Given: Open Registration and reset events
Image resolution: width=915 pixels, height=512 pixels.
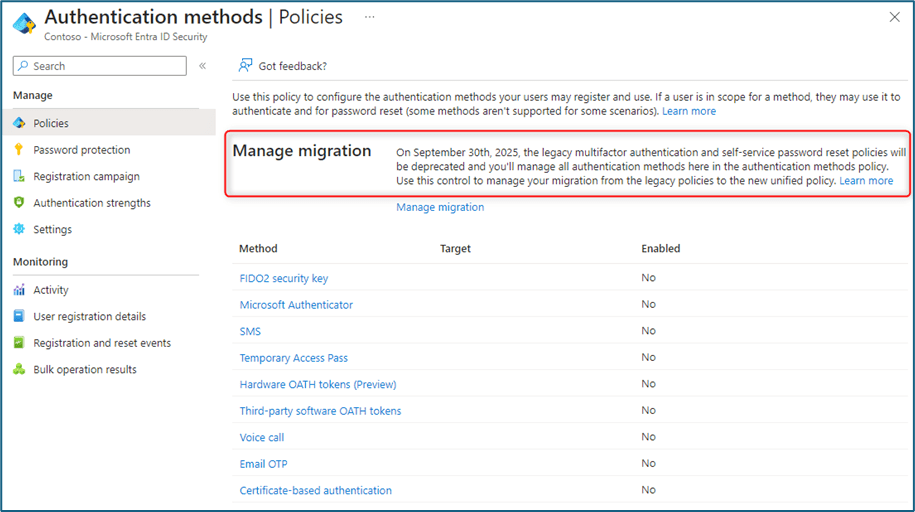Looking at the screenshot, I should click(101, 343).
